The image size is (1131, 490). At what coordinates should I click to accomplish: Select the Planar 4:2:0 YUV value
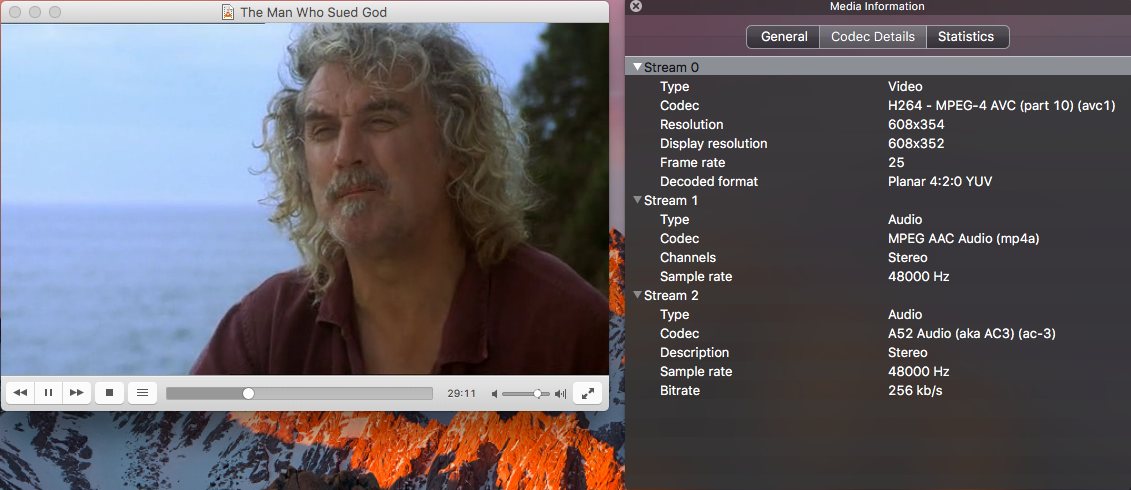click(x=940, y=182)
